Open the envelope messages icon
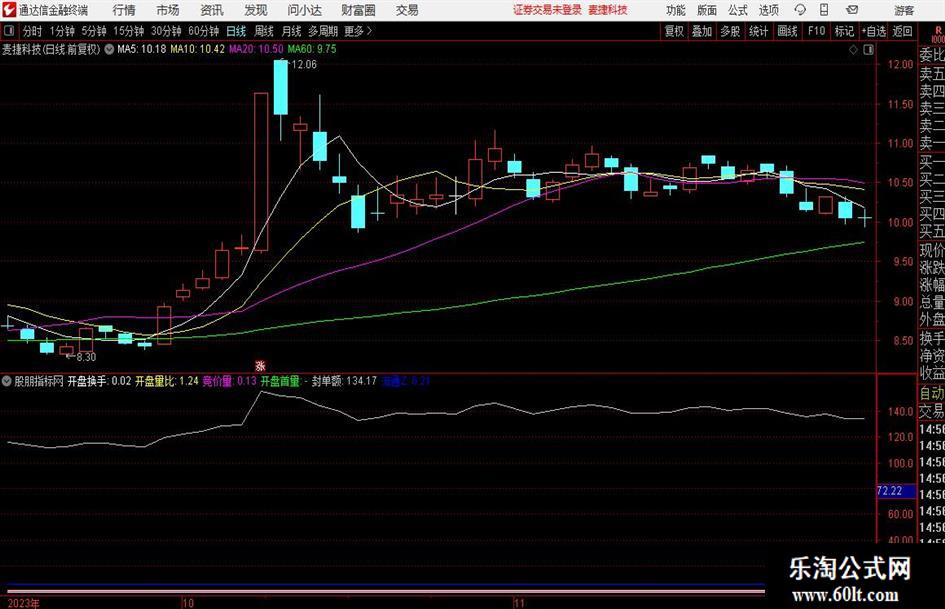This screenshot has width=945, height=609. tap(852, 10)
